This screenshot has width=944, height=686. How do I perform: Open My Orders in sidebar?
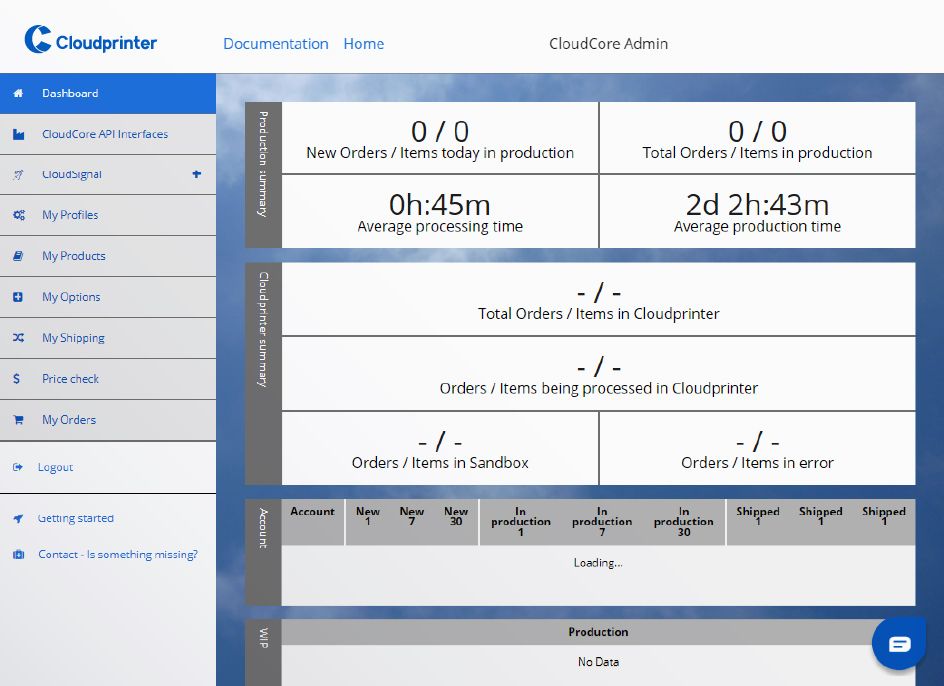point(108,420)
